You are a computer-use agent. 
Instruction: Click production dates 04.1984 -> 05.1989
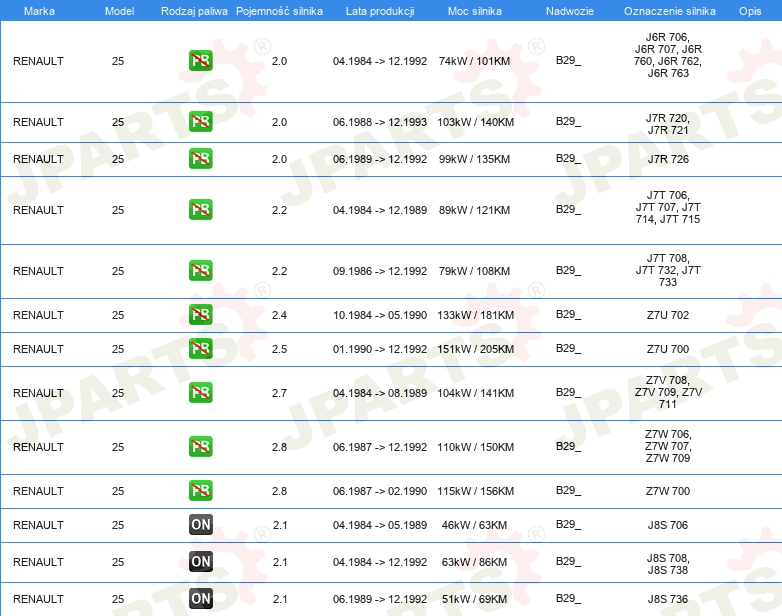[380, 525]
